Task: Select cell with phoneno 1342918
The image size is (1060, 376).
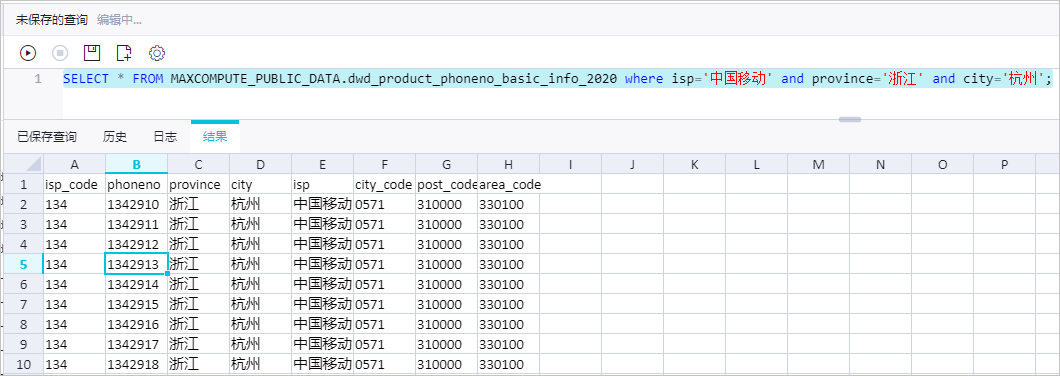Action: [x=137, y=365]
